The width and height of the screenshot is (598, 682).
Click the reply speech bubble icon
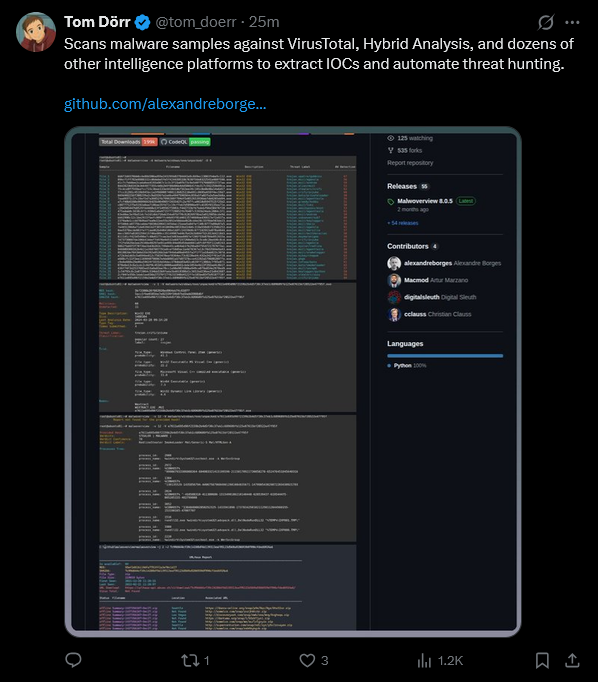click(x=73, y=660)
